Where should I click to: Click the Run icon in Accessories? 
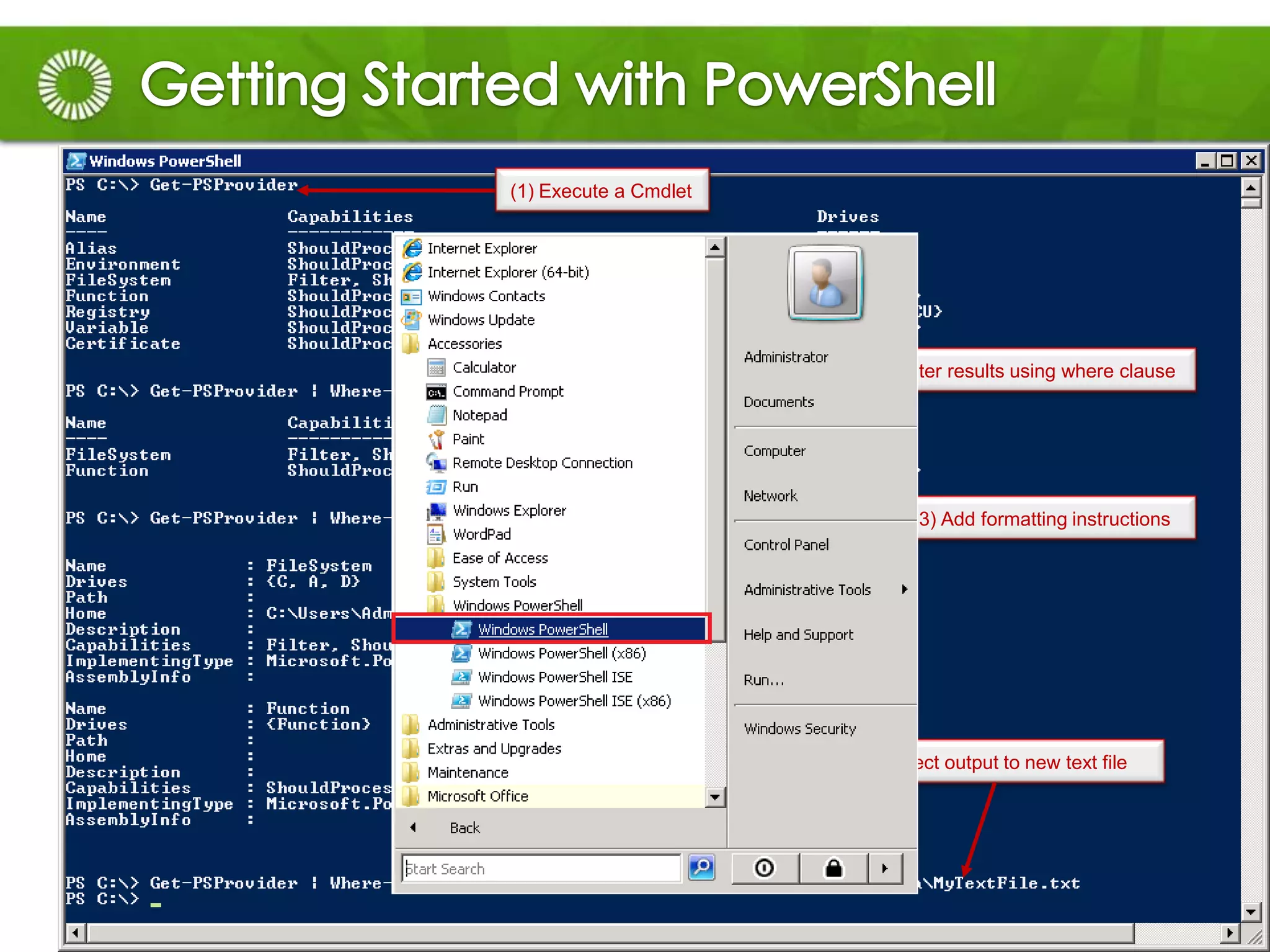(437, 487)
